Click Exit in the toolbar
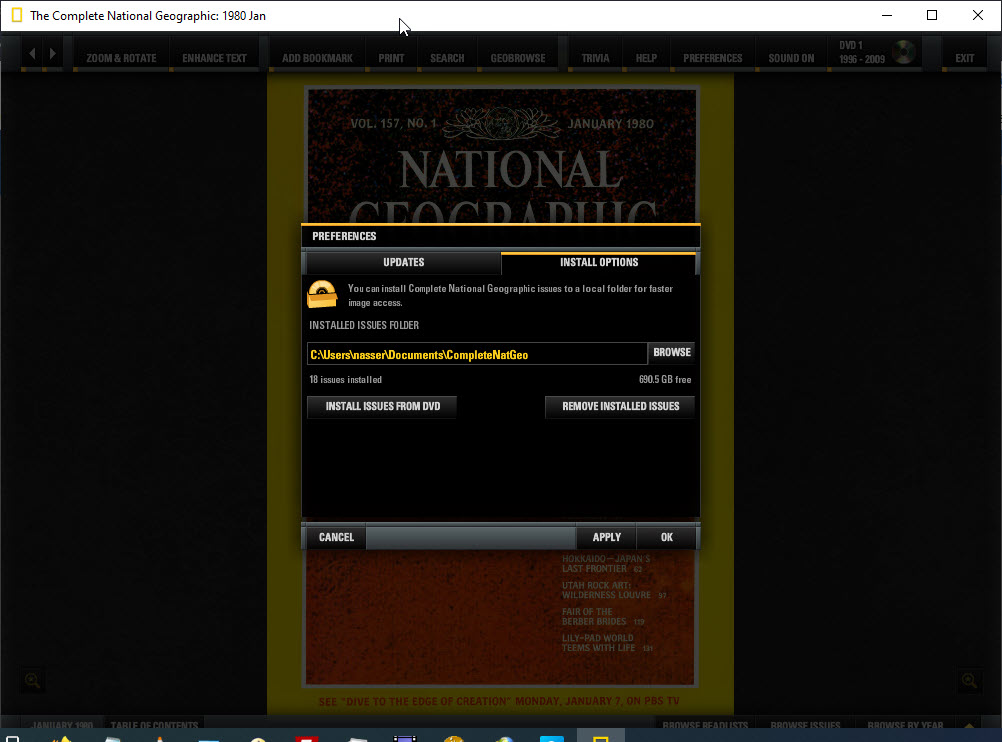Viewport: 1002px width, 742px height. [965, 58]
